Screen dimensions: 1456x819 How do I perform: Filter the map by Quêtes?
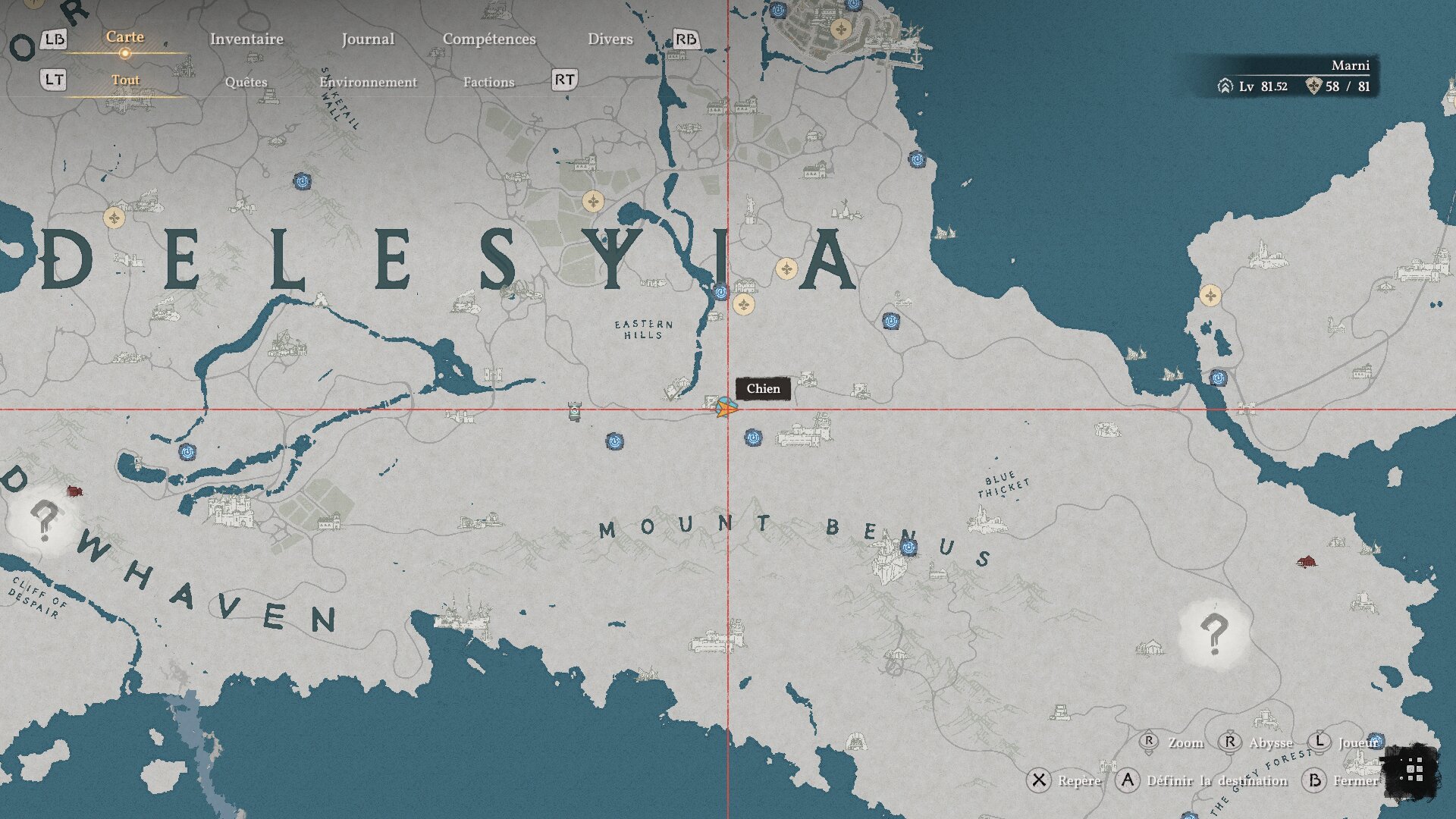(246, 82)
